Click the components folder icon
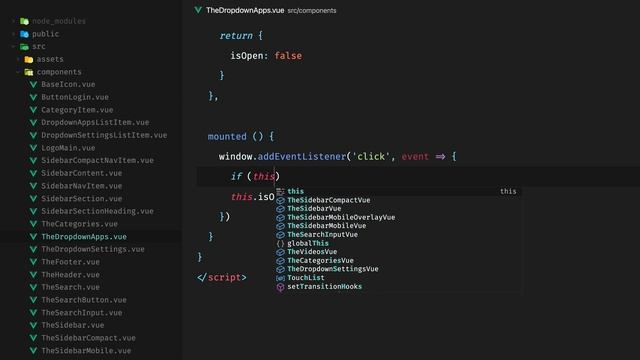 tap(29, 72)
